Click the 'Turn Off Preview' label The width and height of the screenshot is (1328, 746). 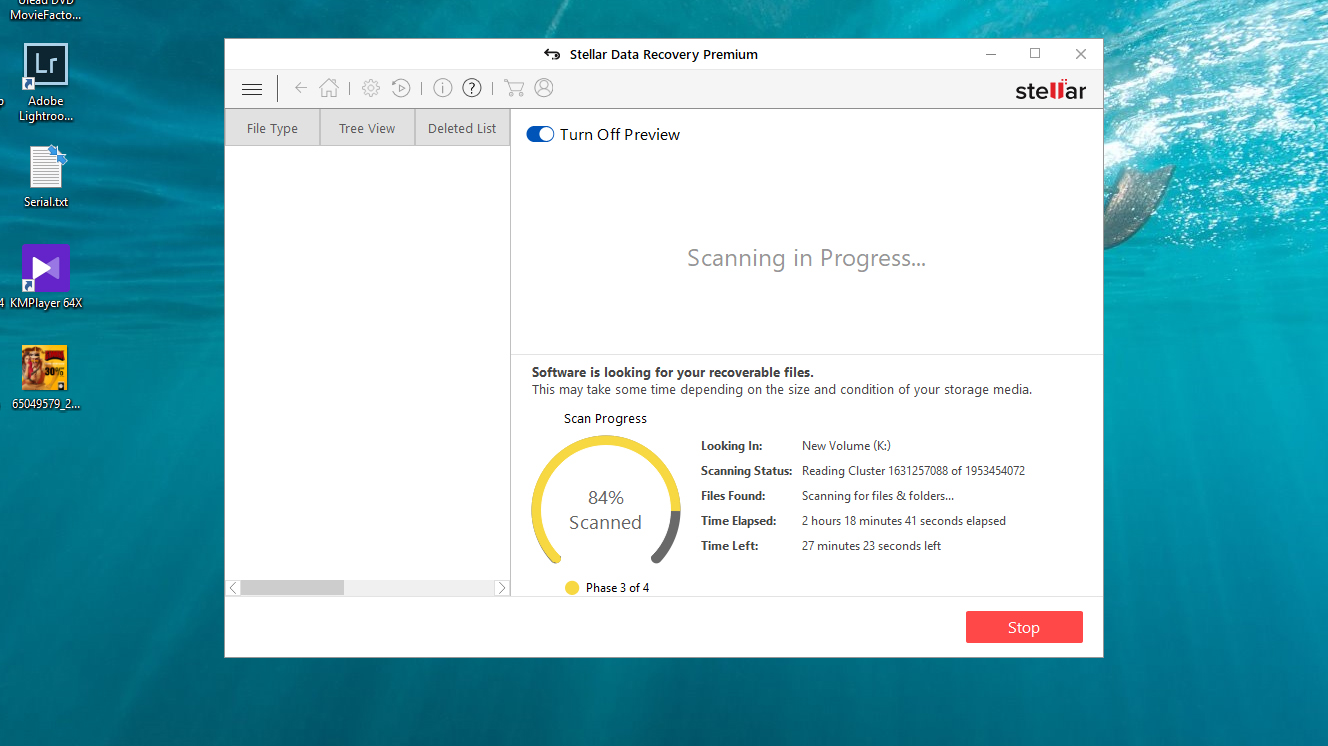620,134
